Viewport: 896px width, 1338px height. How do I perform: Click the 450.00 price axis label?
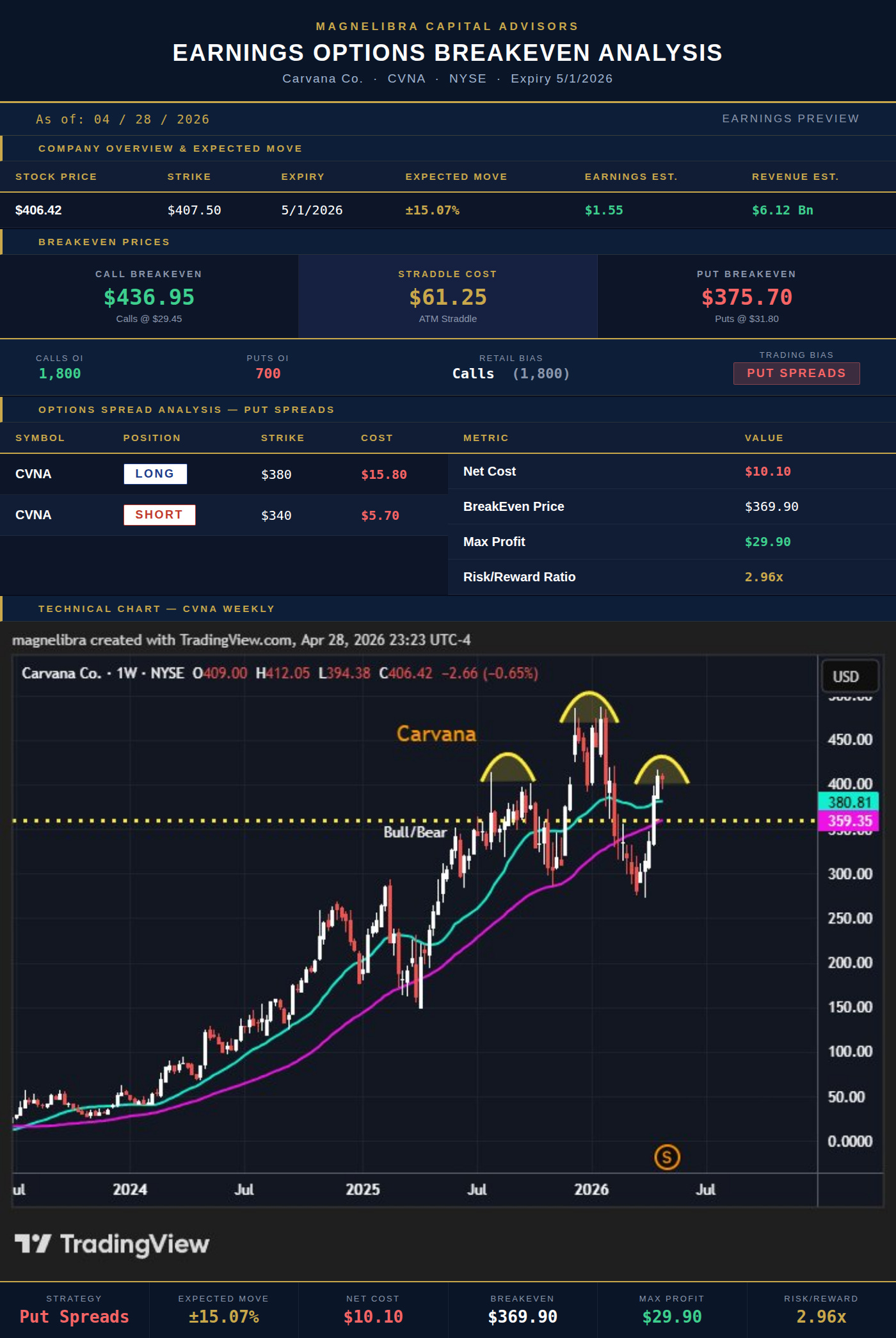pos(850,739)
